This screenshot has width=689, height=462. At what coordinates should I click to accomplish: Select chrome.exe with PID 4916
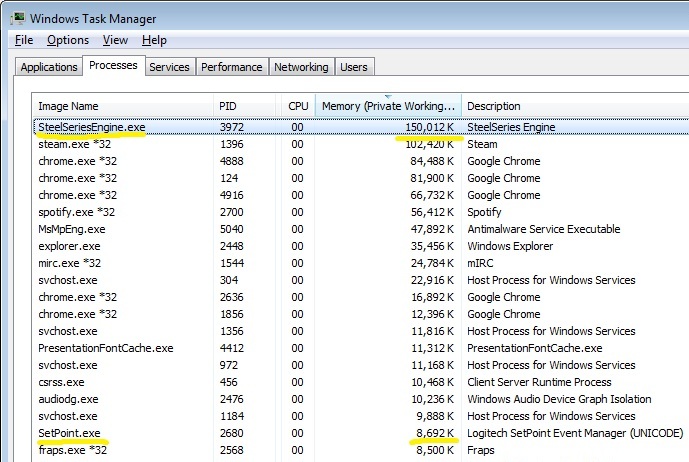pyautogui.click(x=361, y=195)
